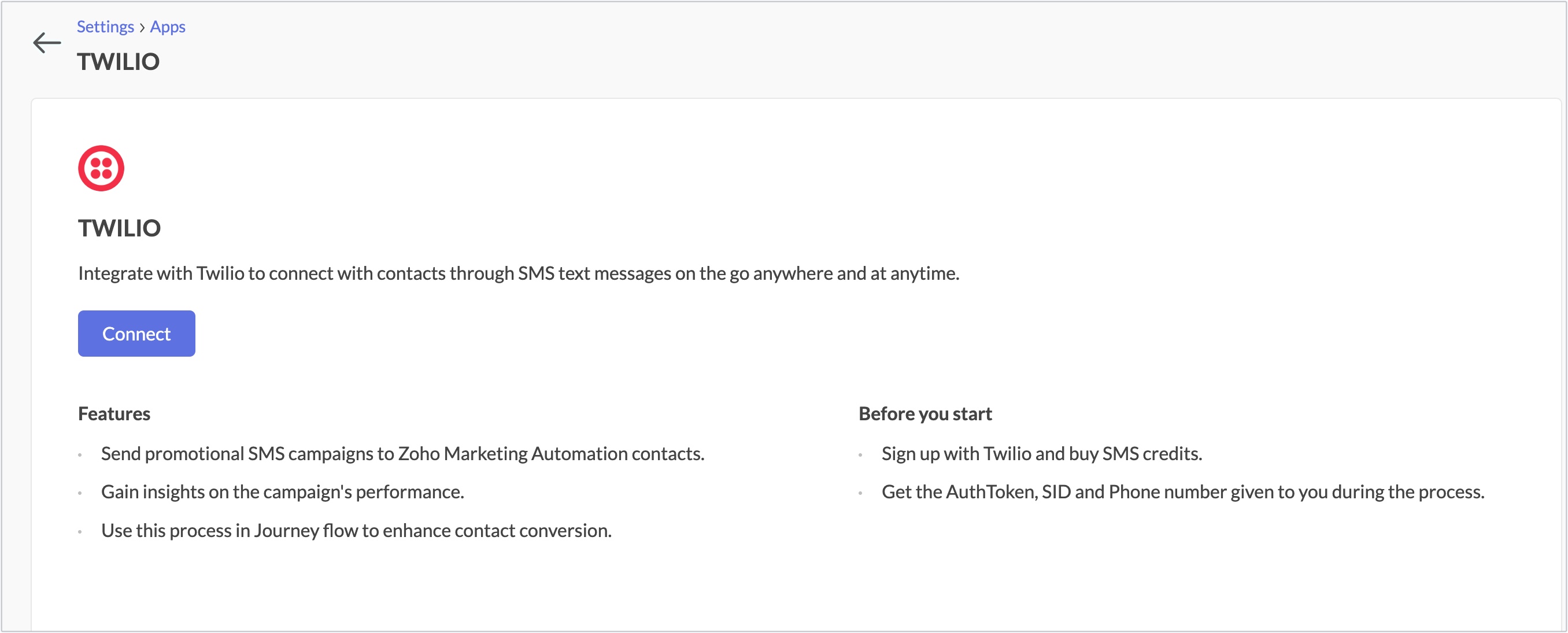Click the back arrow icon
1568x633 pixels.
click(47, 43)
